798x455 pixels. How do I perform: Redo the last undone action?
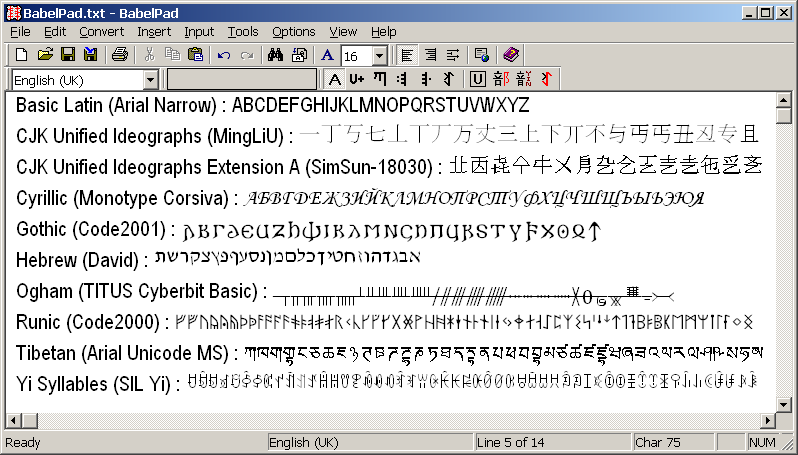247,54
